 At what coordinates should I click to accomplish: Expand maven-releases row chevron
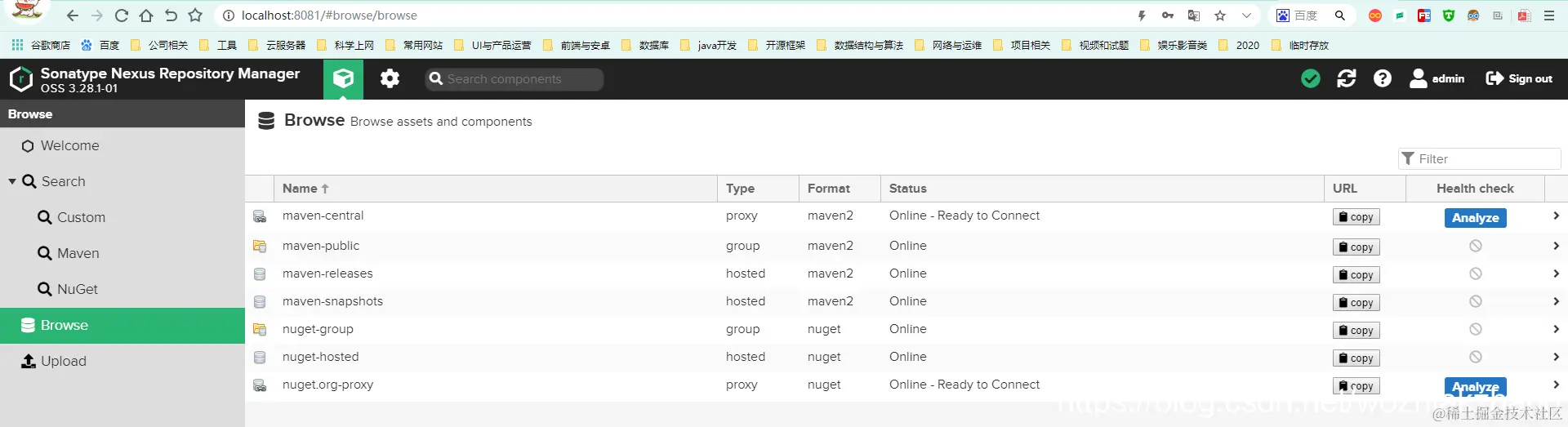pyautogui.click(x=1556, y=274)
